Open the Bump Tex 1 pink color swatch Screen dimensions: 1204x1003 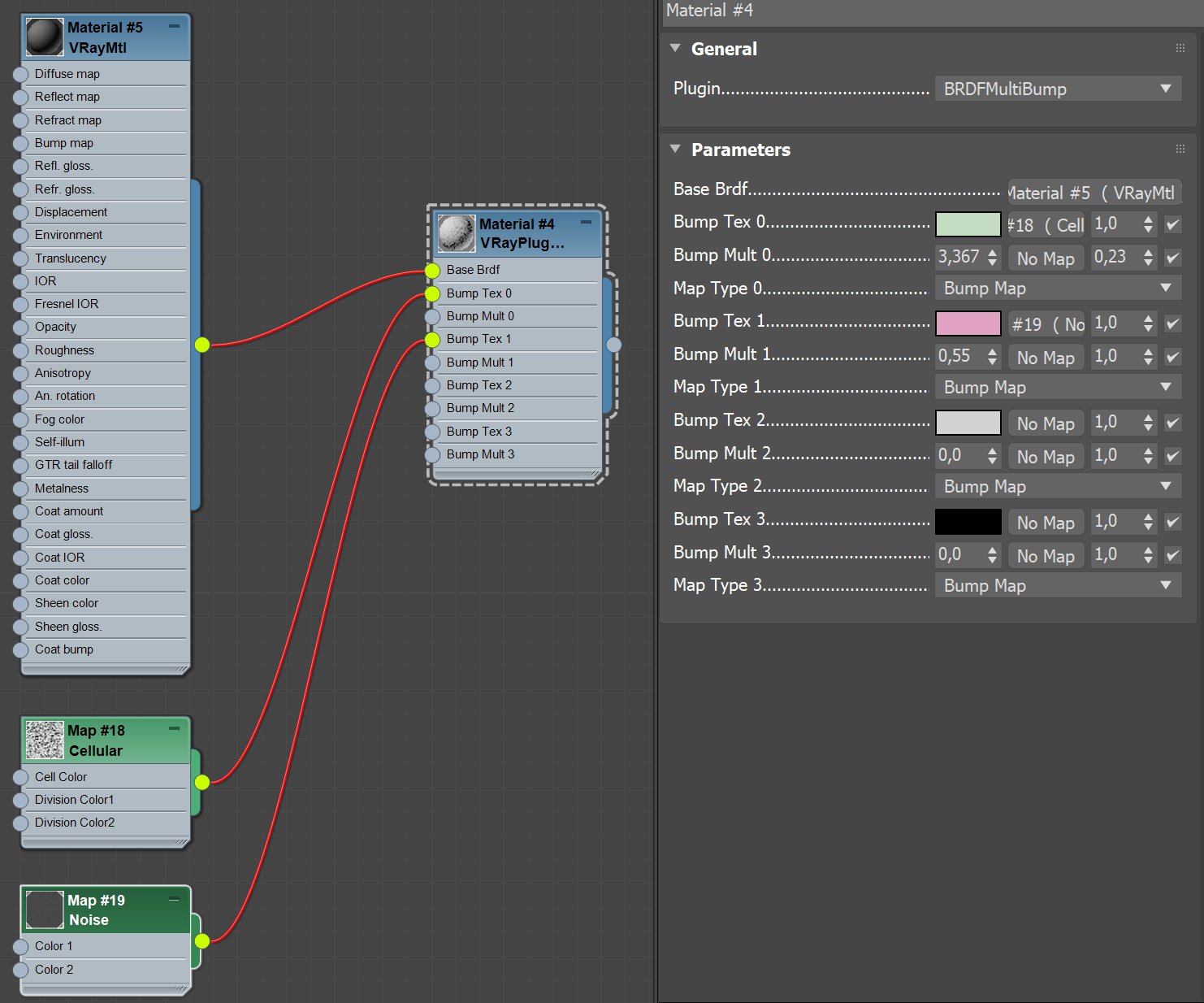pos(968,323)
